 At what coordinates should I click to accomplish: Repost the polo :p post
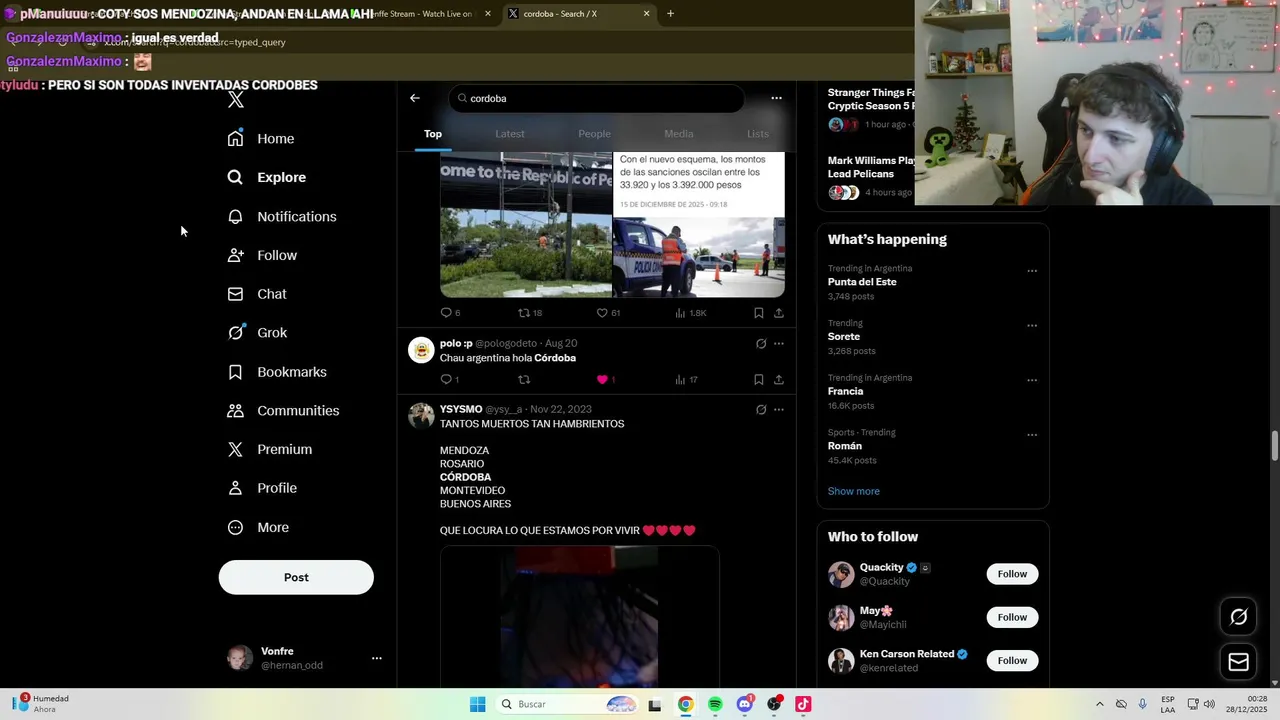pos(524,380)
